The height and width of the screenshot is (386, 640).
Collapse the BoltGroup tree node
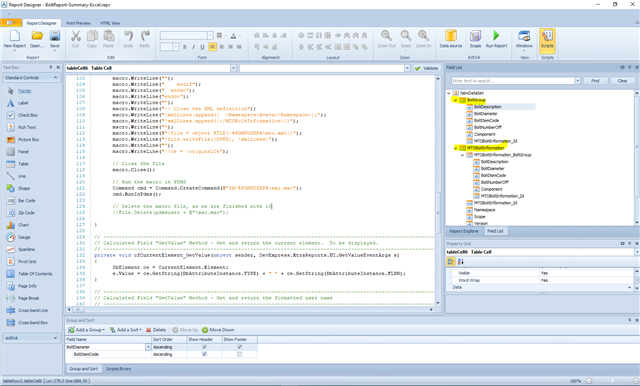pyautogui.click(x=456, y=100)
